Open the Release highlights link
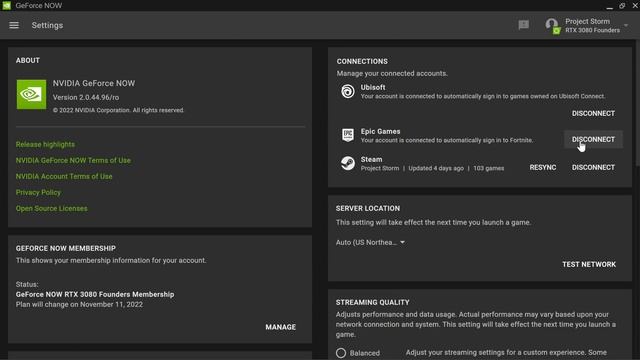The width and height of the screenshot is (640, 360). (x=45, y=144)
